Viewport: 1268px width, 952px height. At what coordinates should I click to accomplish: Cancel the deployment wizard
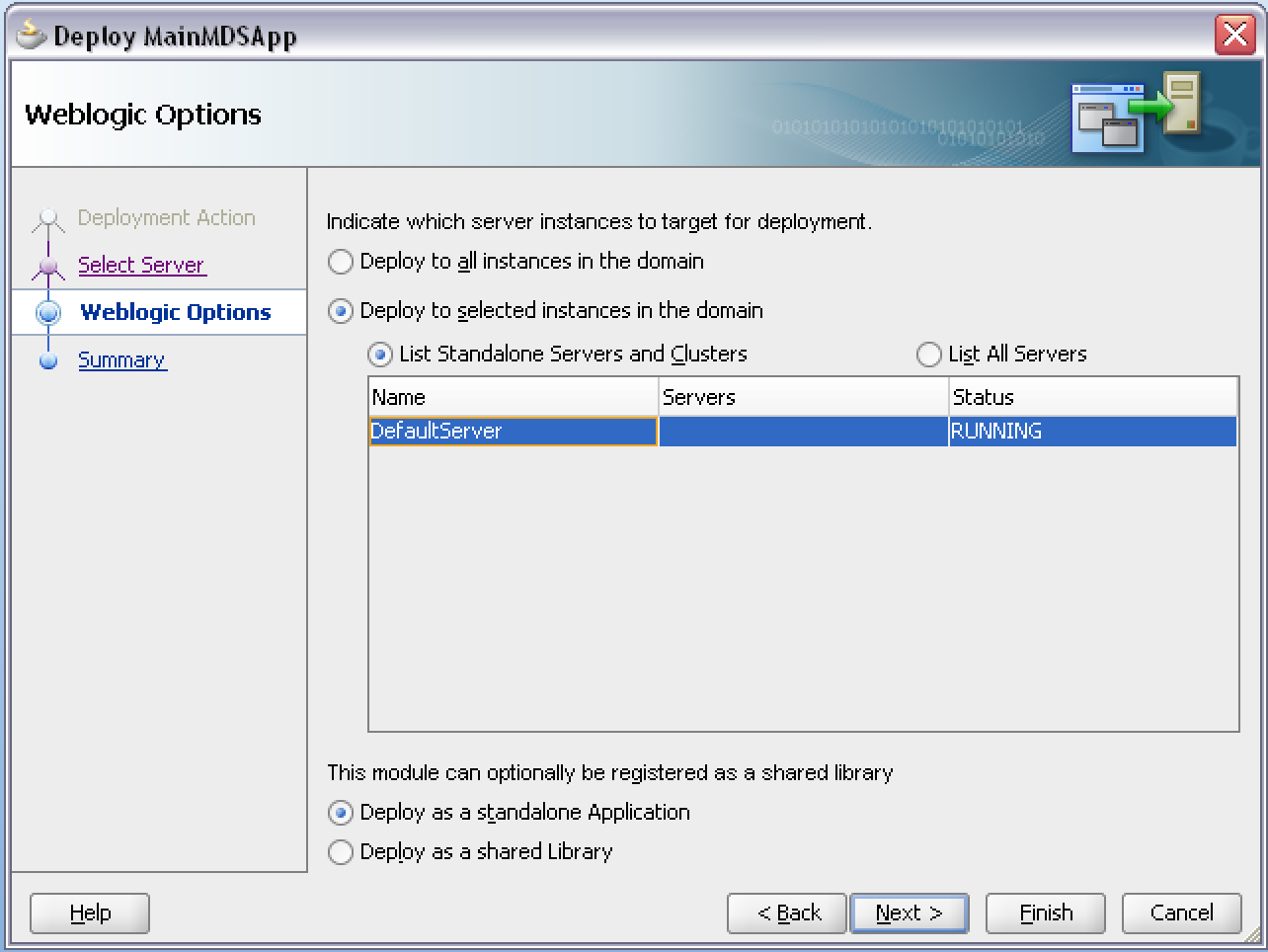[1182, 913]
